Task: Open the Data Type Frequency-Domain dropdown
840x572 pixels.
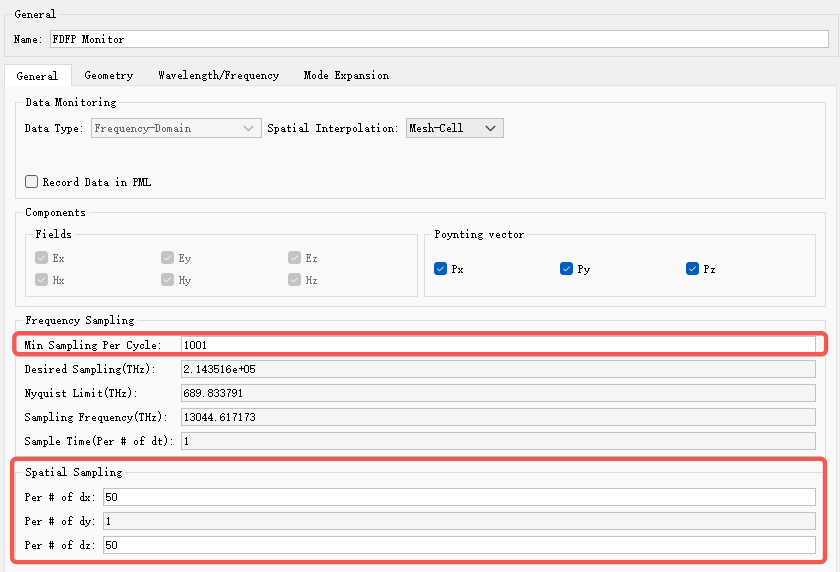Action: click(176, 128)
